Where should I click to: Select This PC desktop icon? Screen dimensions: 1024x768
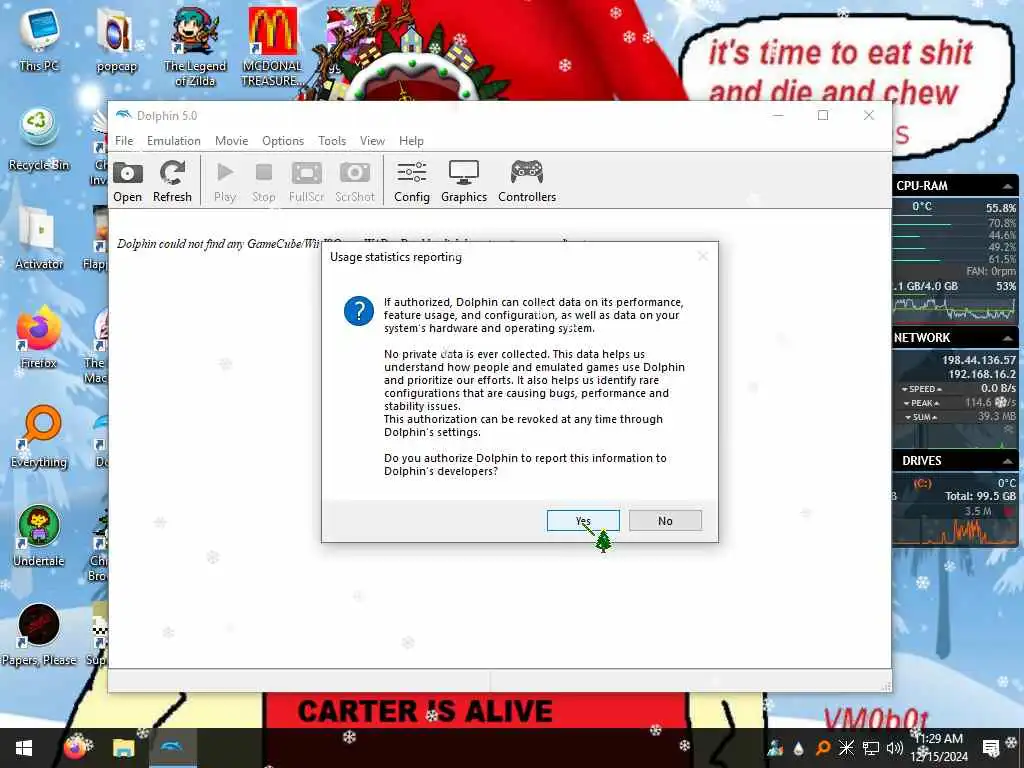39,40
